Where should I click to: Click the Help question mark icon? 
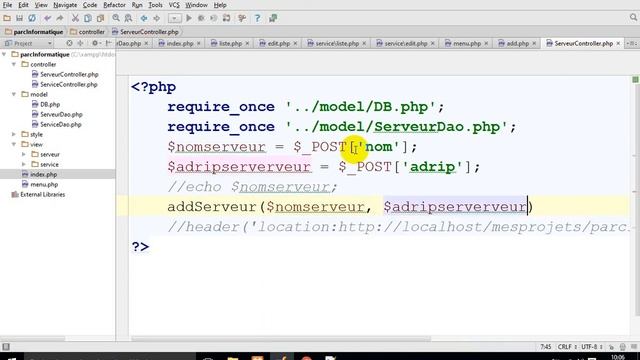257,18
